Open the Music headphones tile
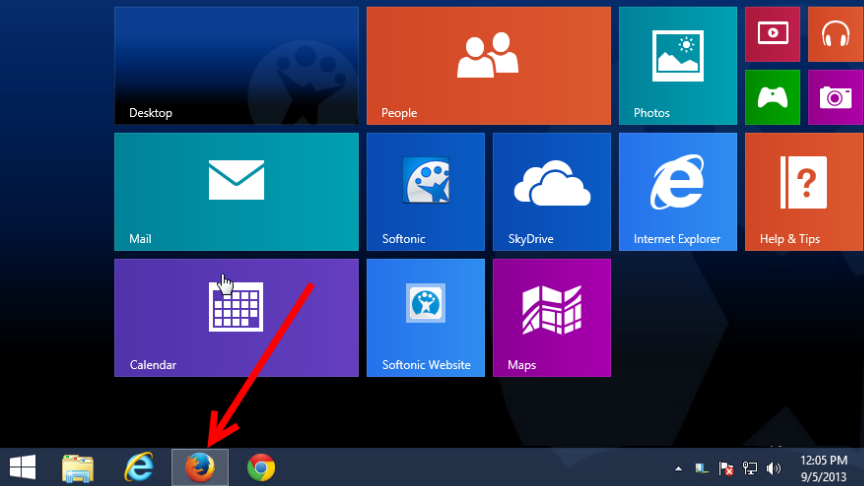The height and width of the screenshot is (486, 864). [835, 34]
